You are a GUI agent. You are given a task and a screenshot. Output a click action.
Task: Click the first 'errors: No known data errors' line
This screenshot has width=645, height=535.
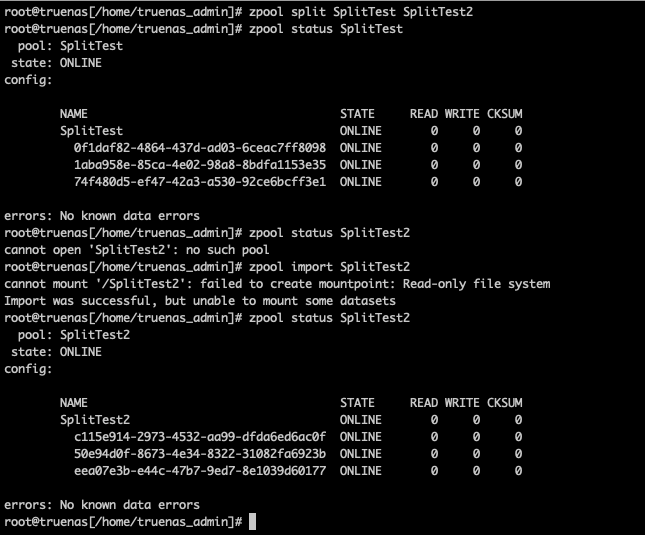(x=102, y=216)
